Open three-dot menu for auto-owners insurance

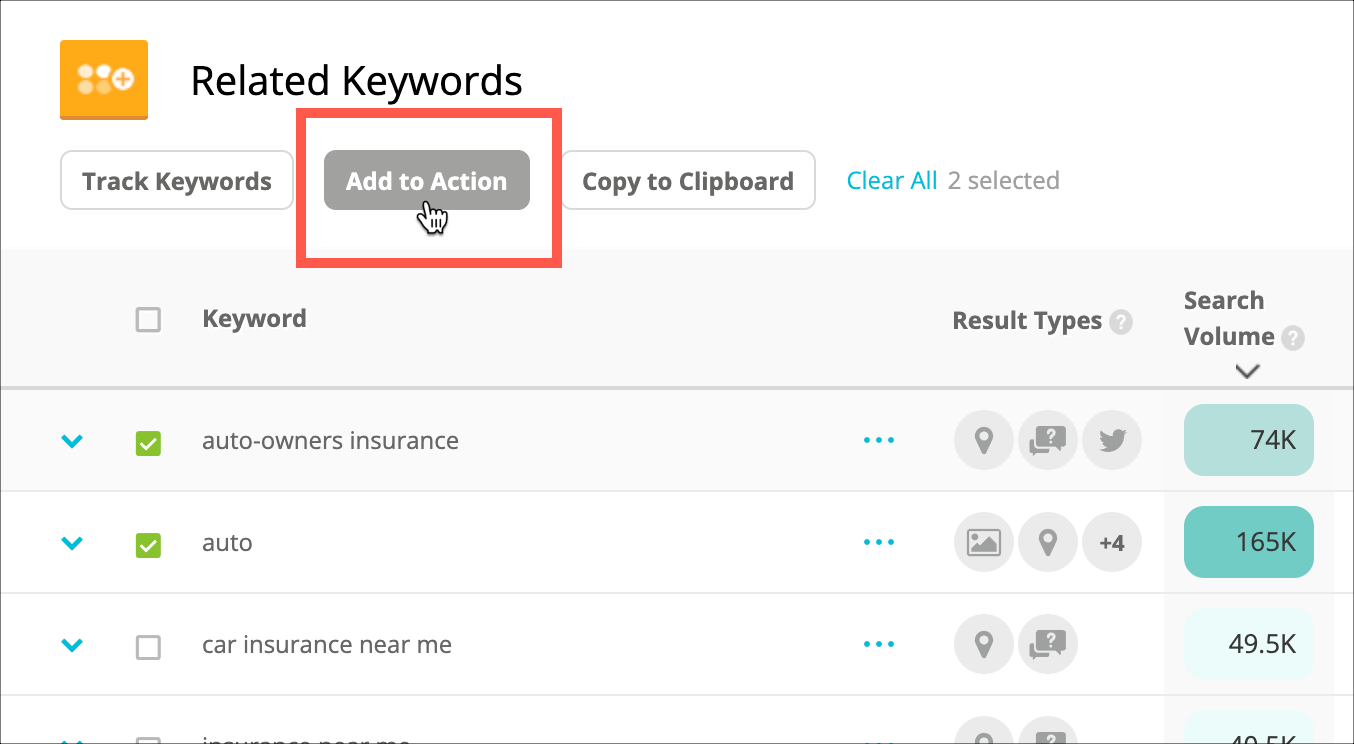click(879, 440)
